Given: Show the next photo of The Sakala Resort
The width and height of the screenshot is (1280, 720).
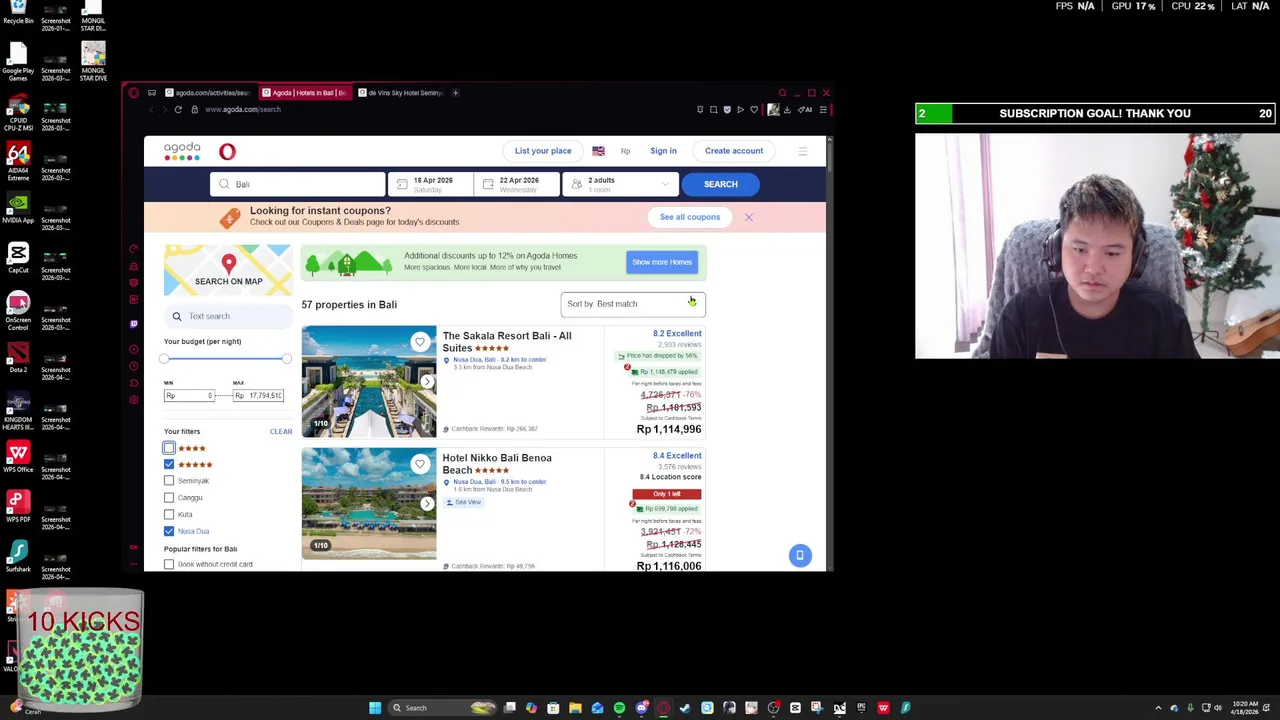Looking at the screenshot, I should [427, 381].
